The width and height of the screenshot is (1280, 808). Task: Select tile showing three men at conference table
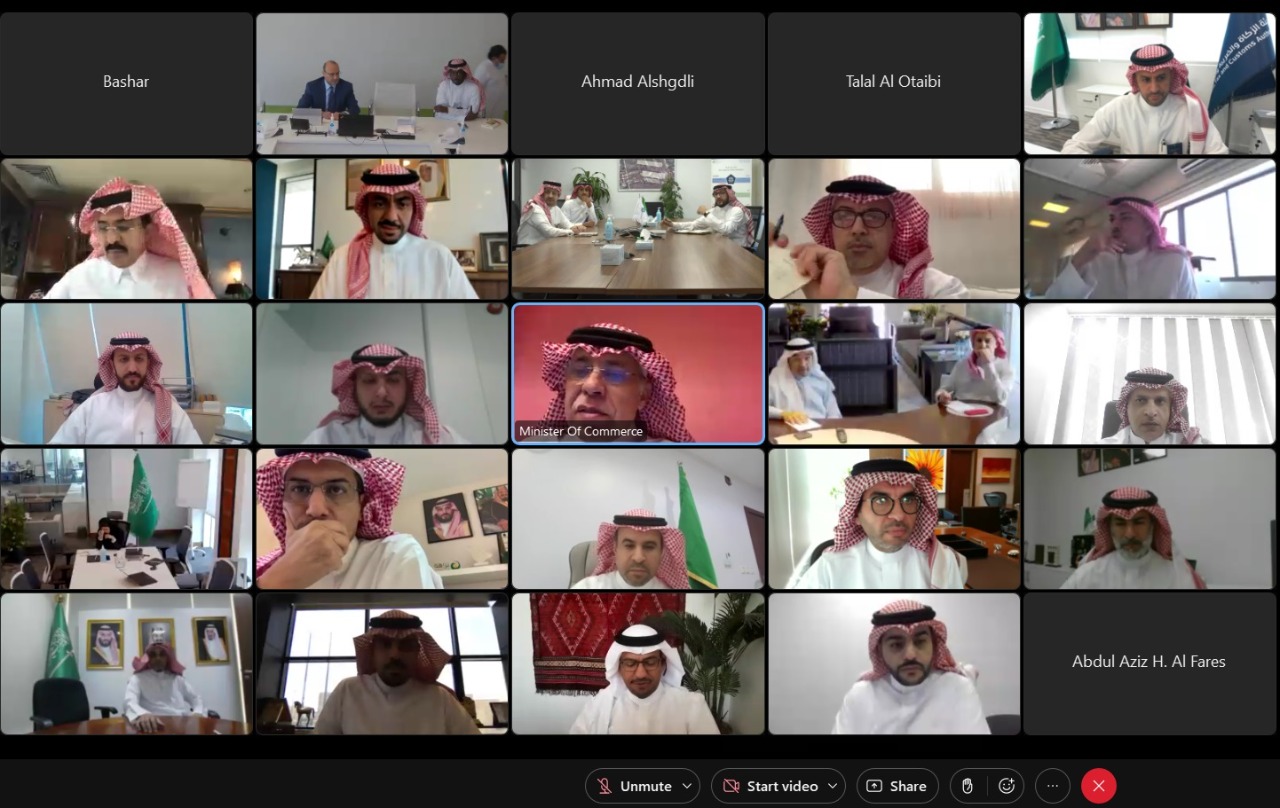(637, 228)
